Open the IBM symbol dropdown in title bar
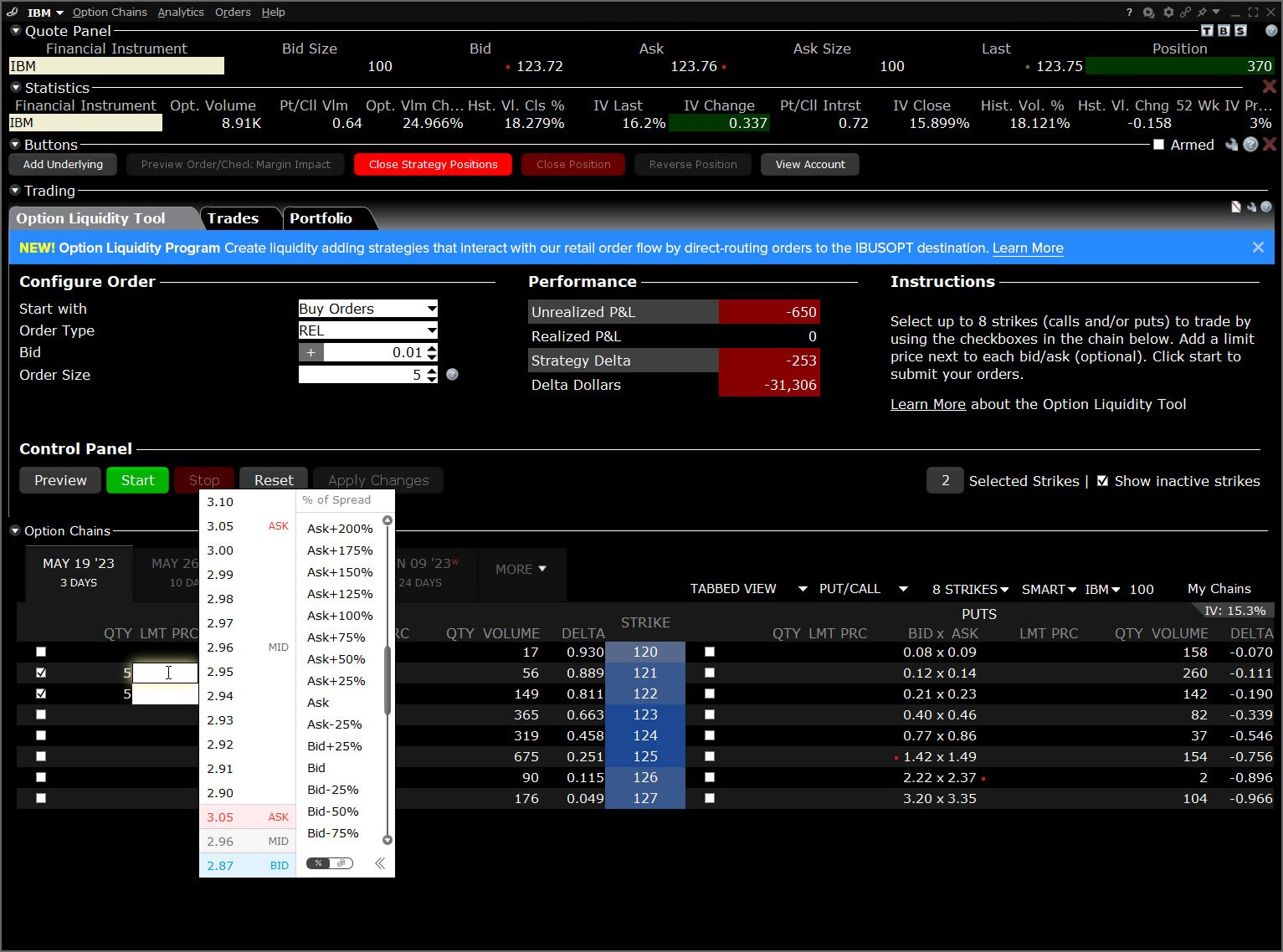The image size is (1283, 952). tap(45, 13)
